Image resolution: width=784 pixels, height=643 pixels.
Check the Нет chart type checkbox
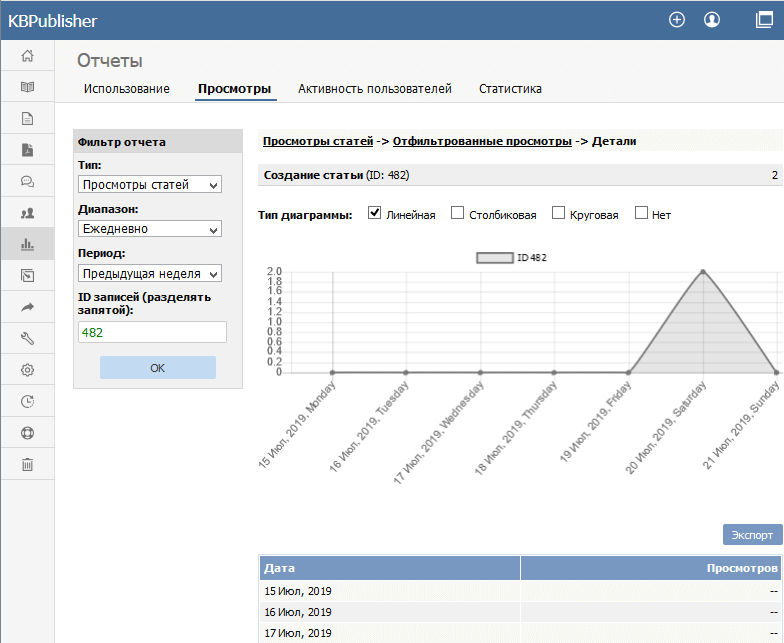point(641,212)
